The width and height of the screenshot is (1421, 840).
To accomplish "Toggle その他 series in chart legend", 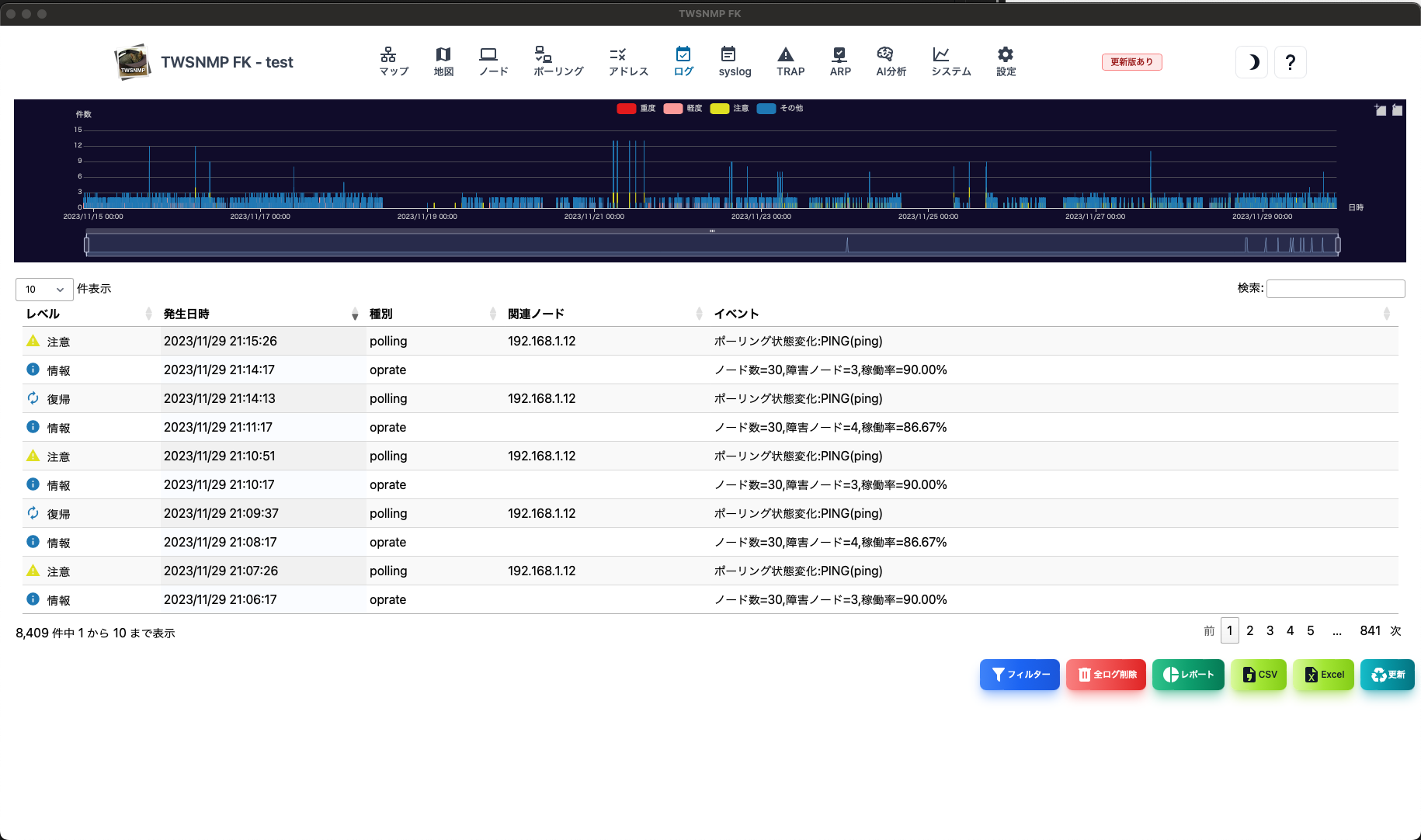I will (x=780, y=109).
